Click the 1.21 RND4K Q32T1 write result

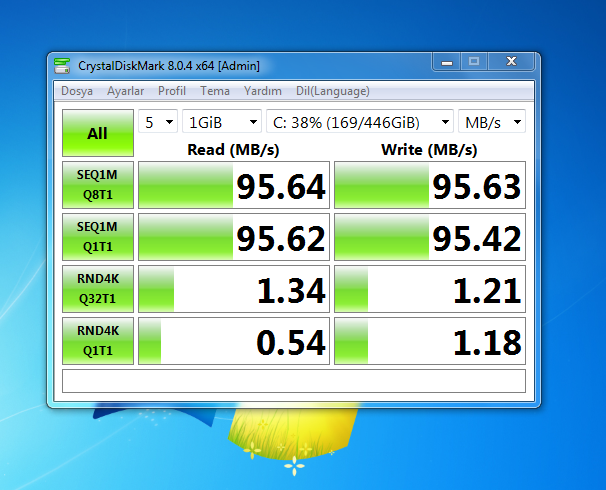pyautogui.click(x=430, y=289)
